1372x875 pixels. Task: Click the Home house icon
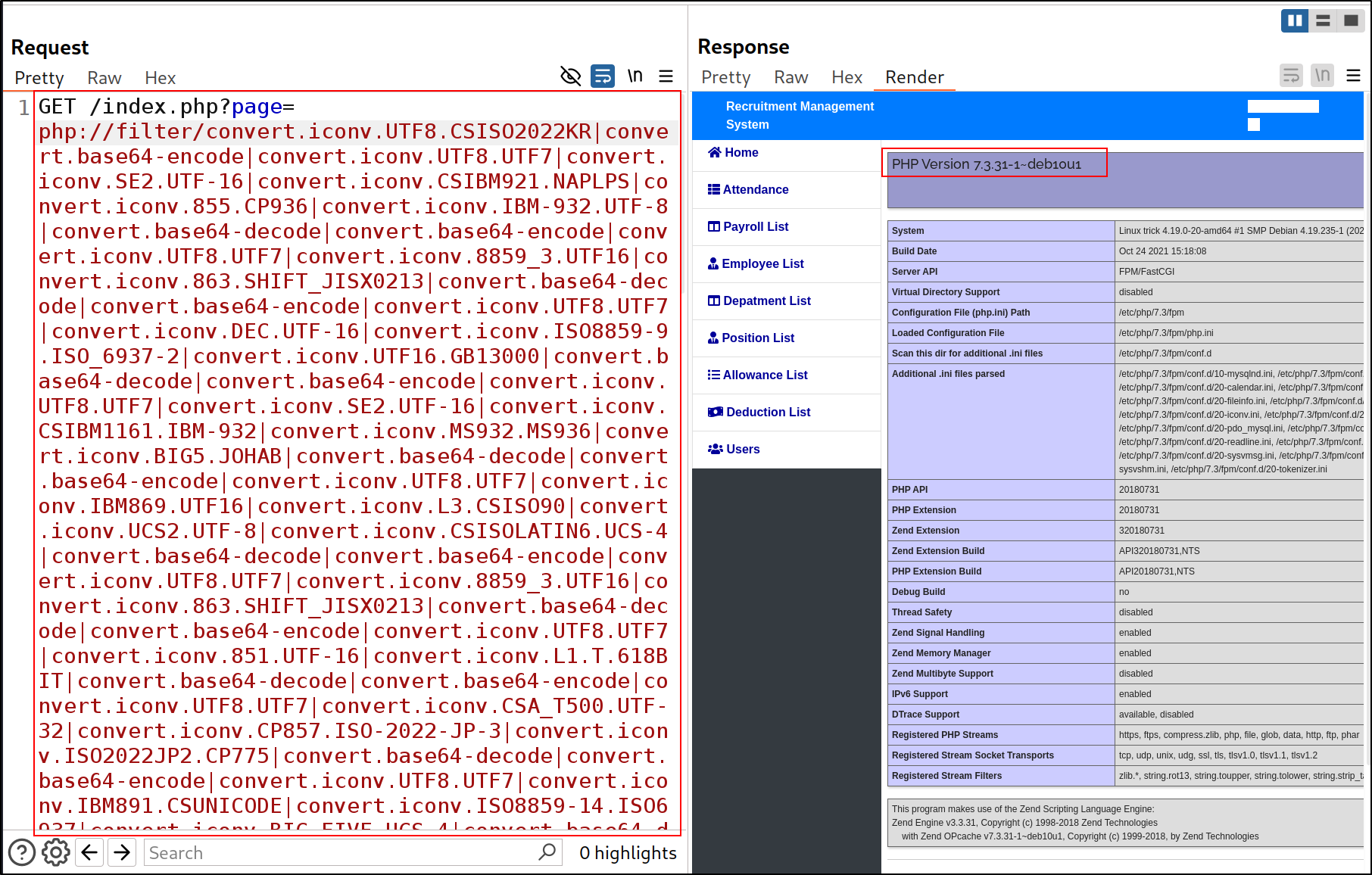click(x=714, y=152)
